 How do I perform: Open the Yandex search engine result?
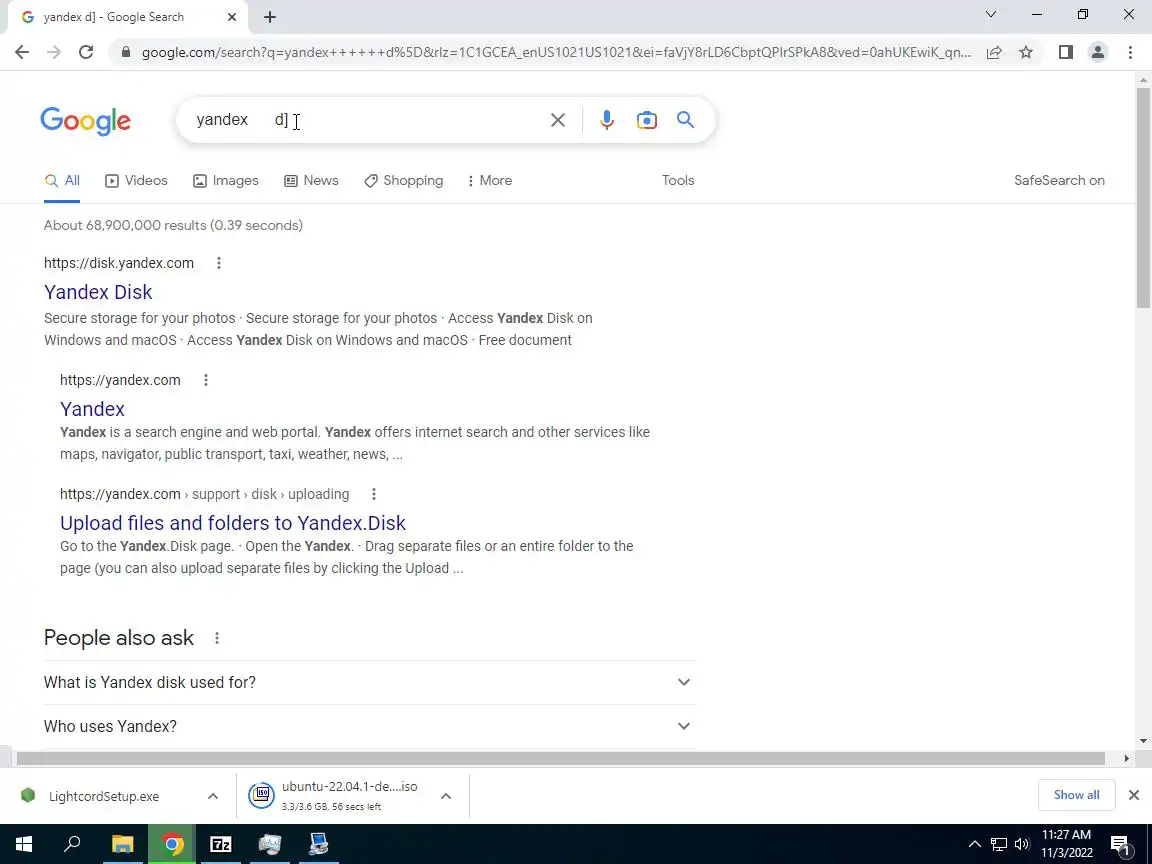(93, 409)
